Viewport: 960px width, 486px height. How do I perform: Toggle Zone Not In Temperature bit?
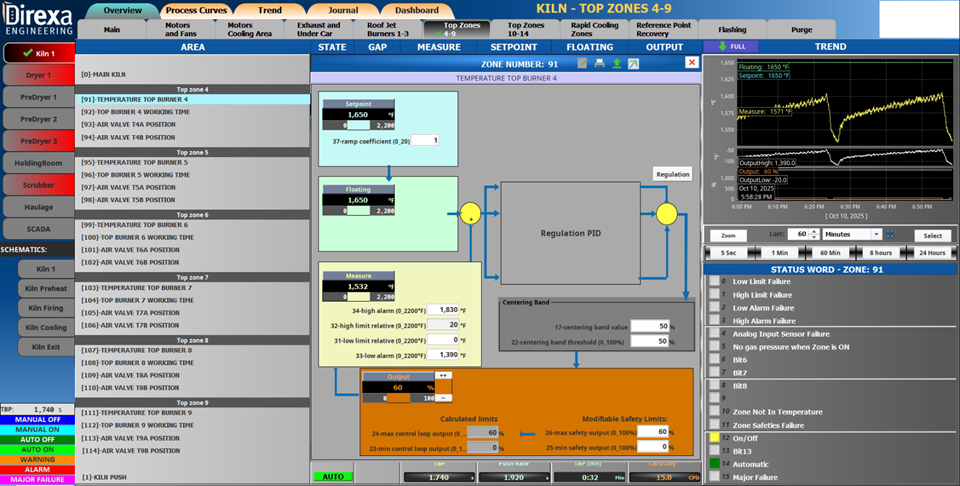tap(714, 411)
